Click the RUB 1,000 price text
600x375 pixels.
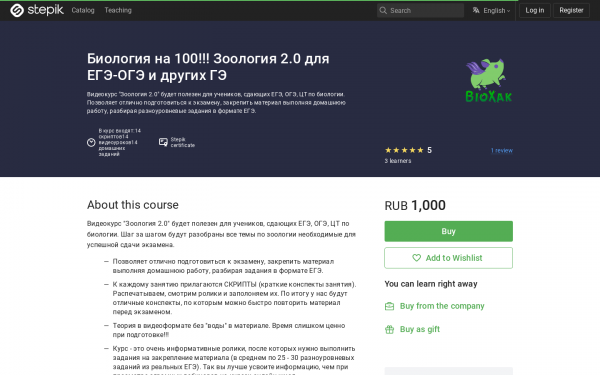[415, 205]
